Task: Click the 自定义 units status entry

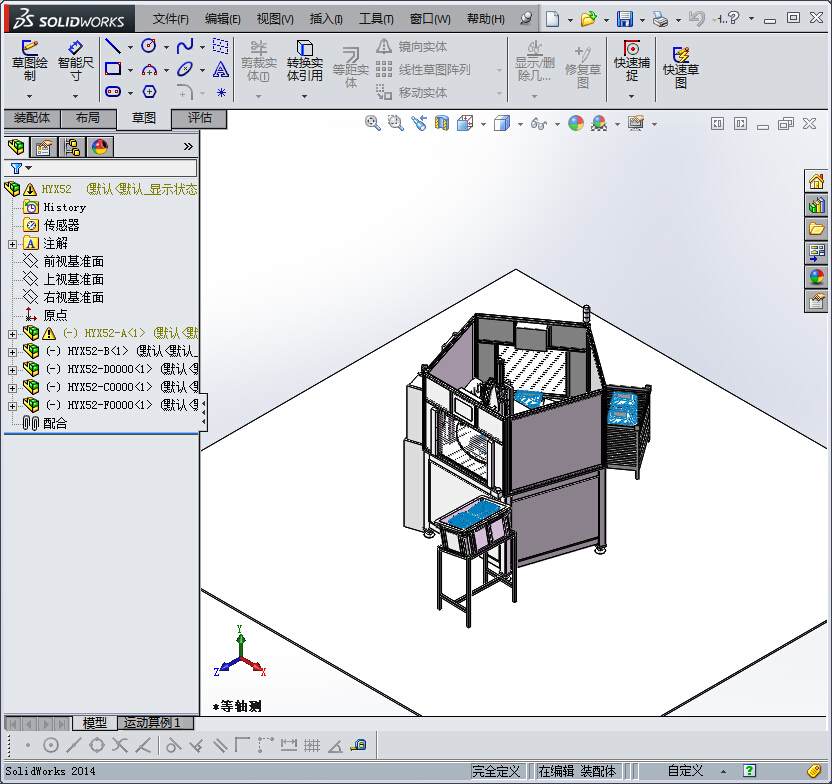Action: coord(685,771)
